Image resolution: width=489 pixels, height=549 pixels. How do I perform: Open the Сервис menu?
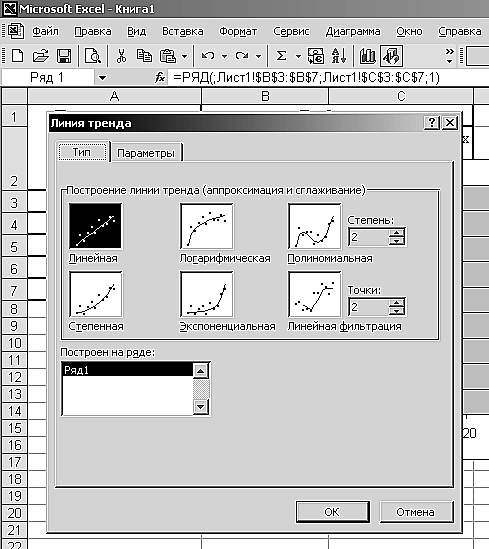click(x=291, y=32)
